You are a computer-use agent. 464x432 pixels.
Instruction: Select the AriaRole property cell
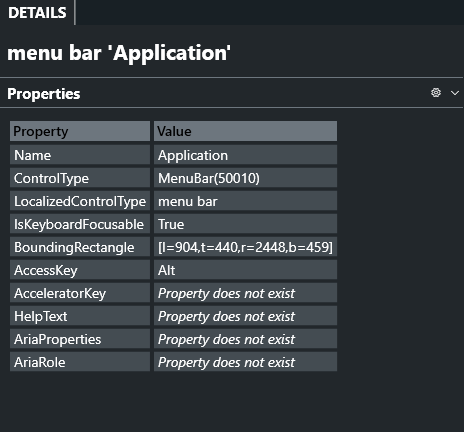tap(80, 362)
